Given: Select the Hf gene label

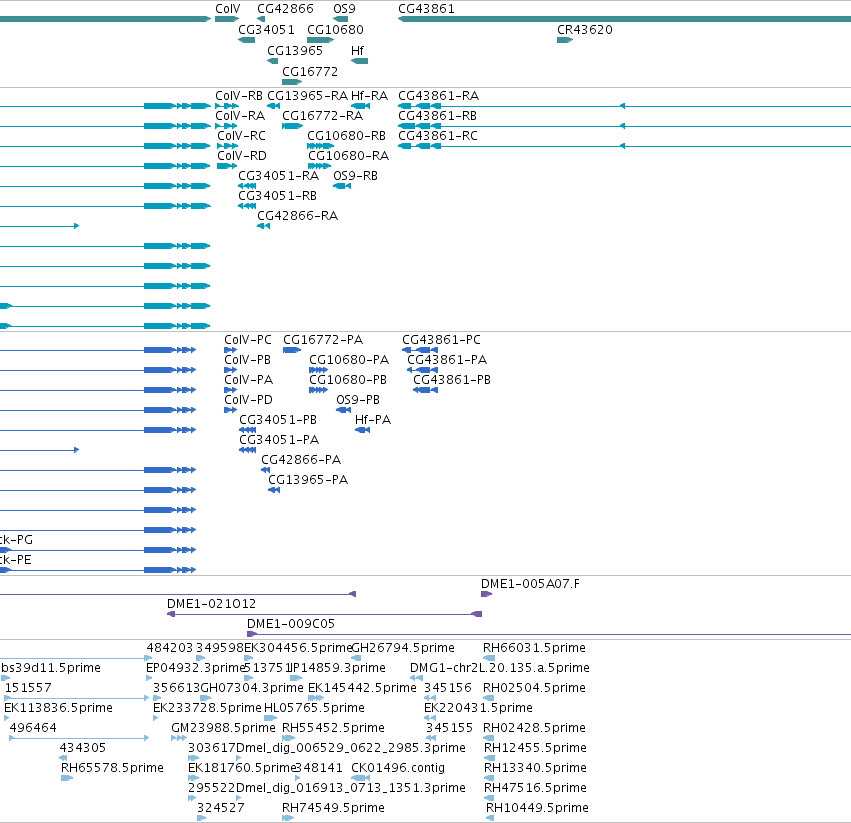Looking at the screenshot, I should [357, 50].
